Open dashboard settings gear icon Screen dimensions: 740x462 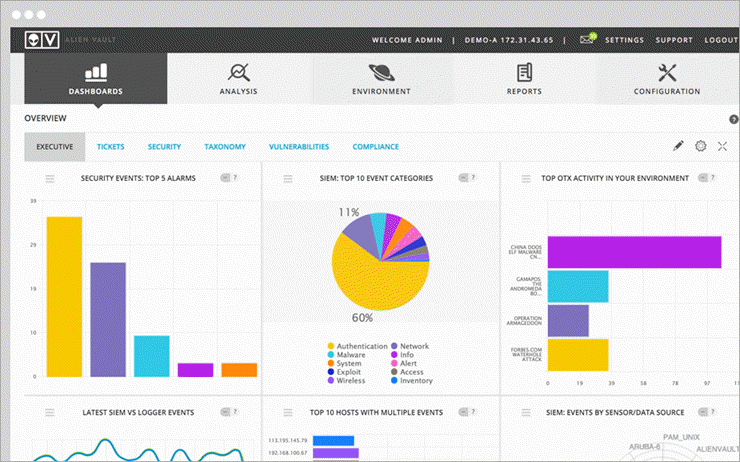(x=700, y=146)
